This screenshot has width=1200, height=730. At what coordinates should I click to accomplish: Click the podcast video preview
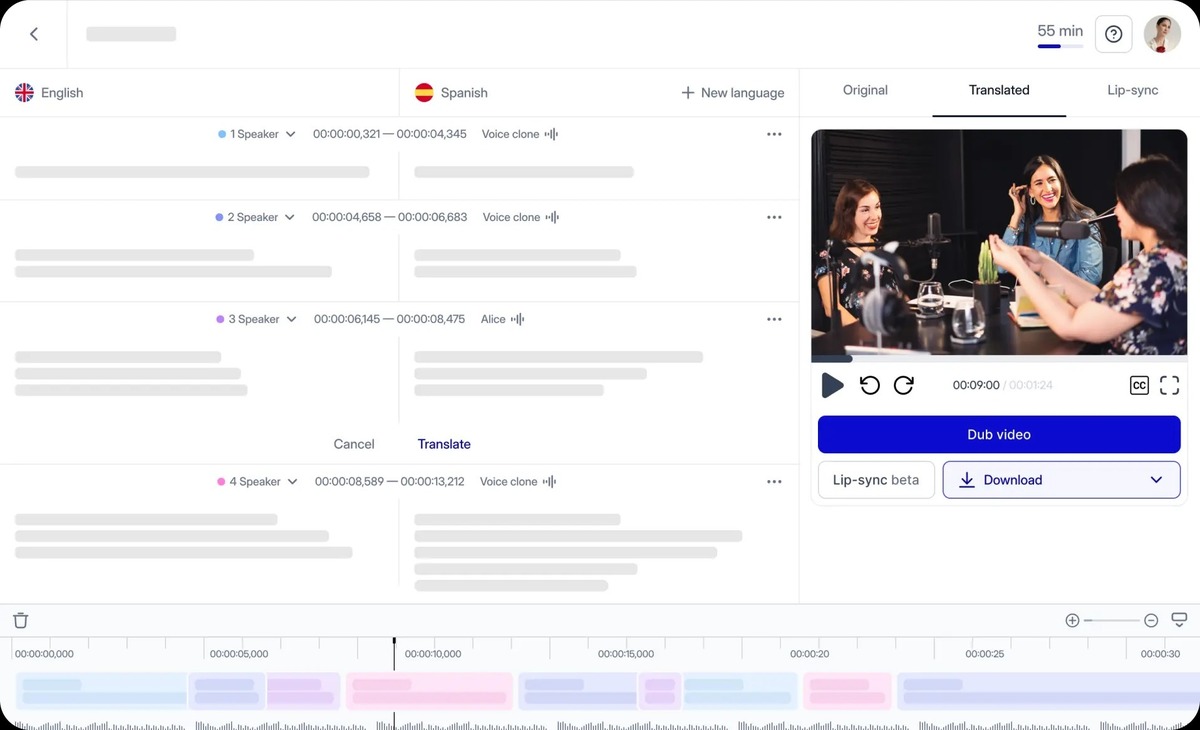click(x=999, y=242)
